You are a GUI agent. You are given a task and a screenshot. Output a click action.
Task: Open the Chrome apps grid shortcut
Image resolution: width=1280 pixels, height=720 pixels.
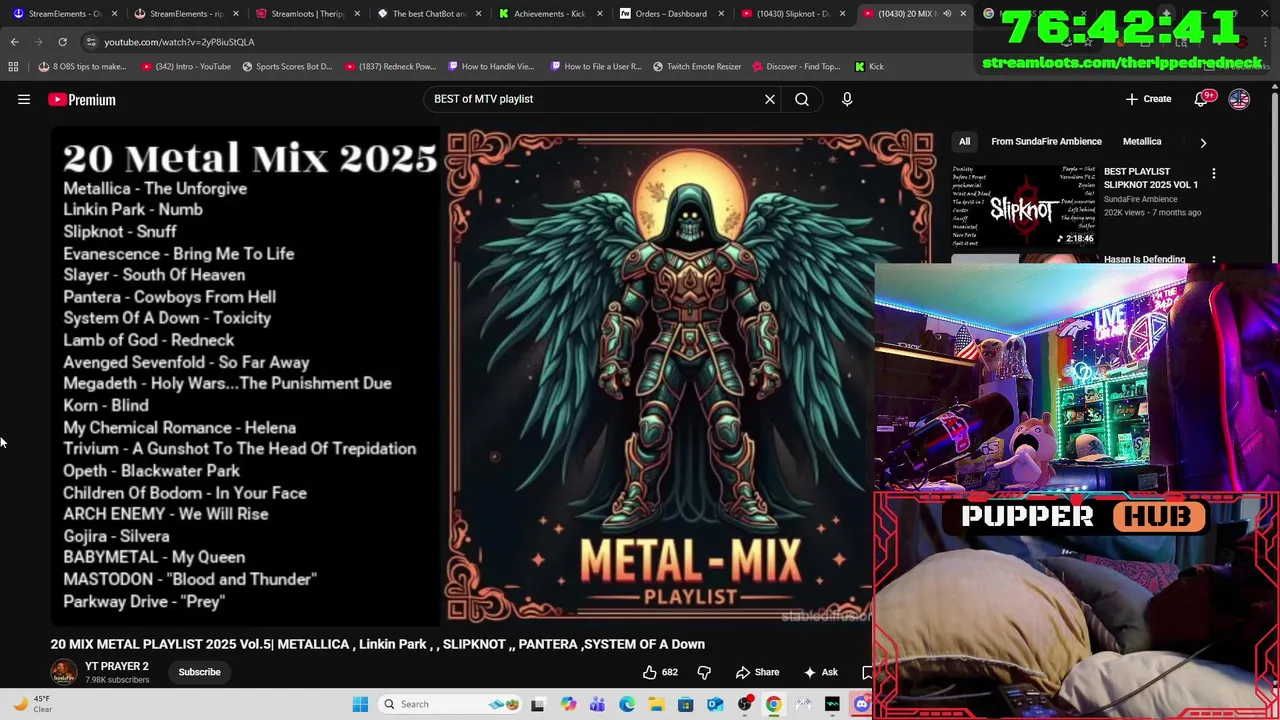[x=13, y=67]
